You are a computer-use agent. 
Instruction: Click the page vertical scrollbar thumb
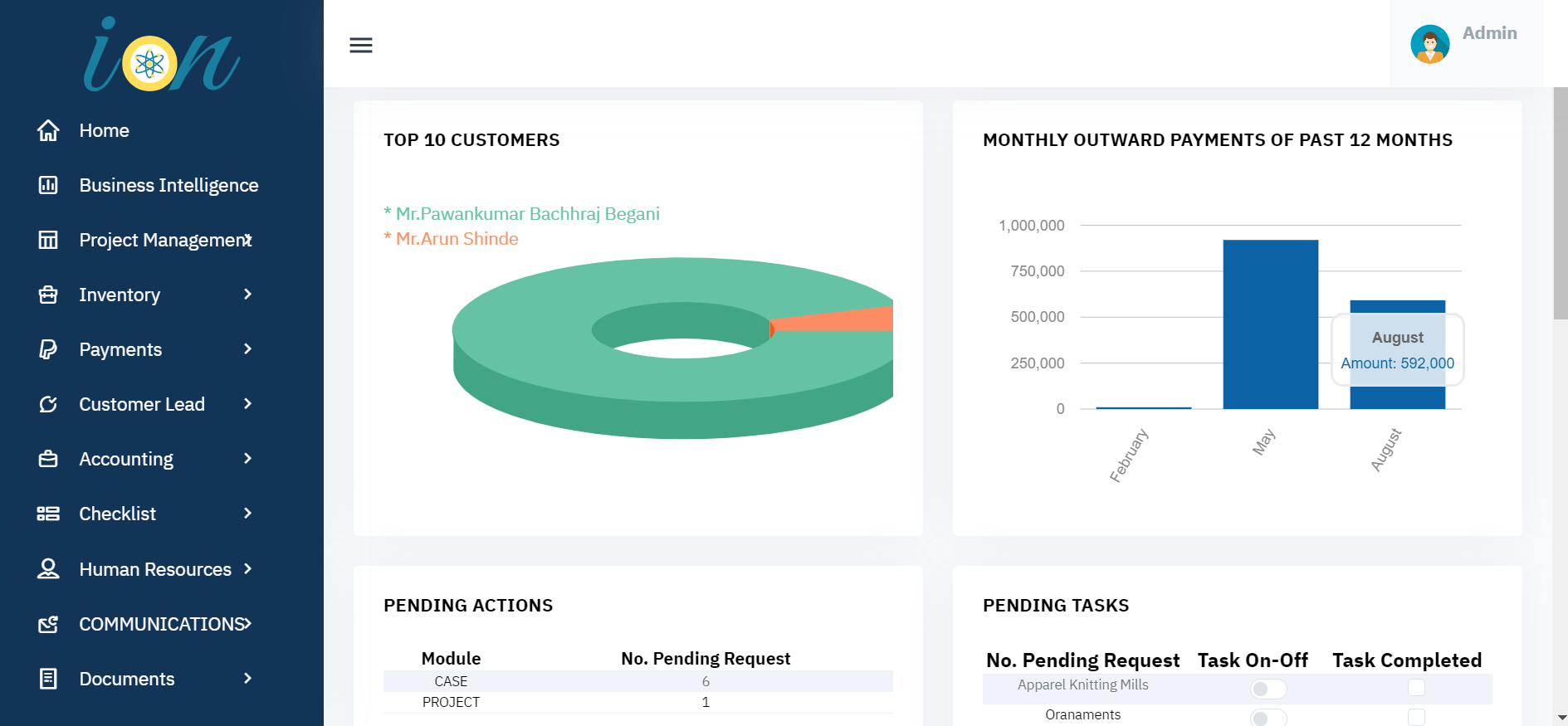pyautogui.click(x=1561, y=203)
